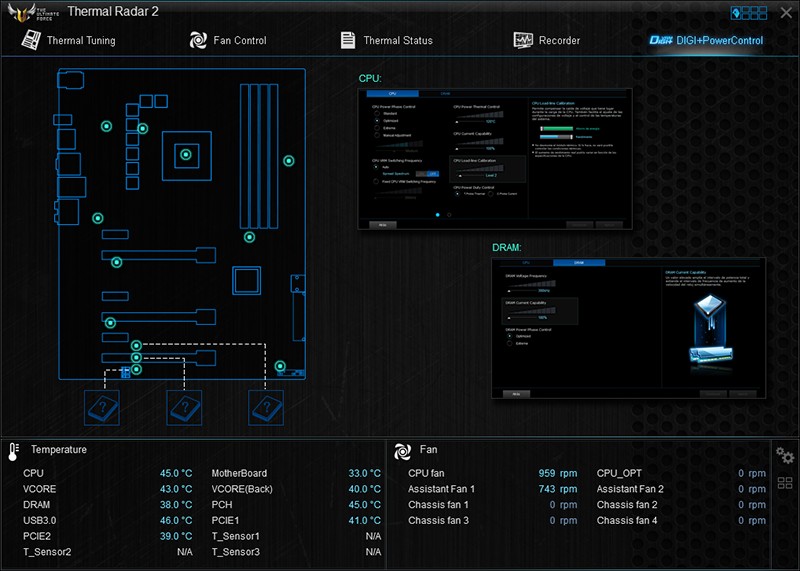Click the Assistant Fan 2 row label
The image size is (800, 571).
(630, 489)
